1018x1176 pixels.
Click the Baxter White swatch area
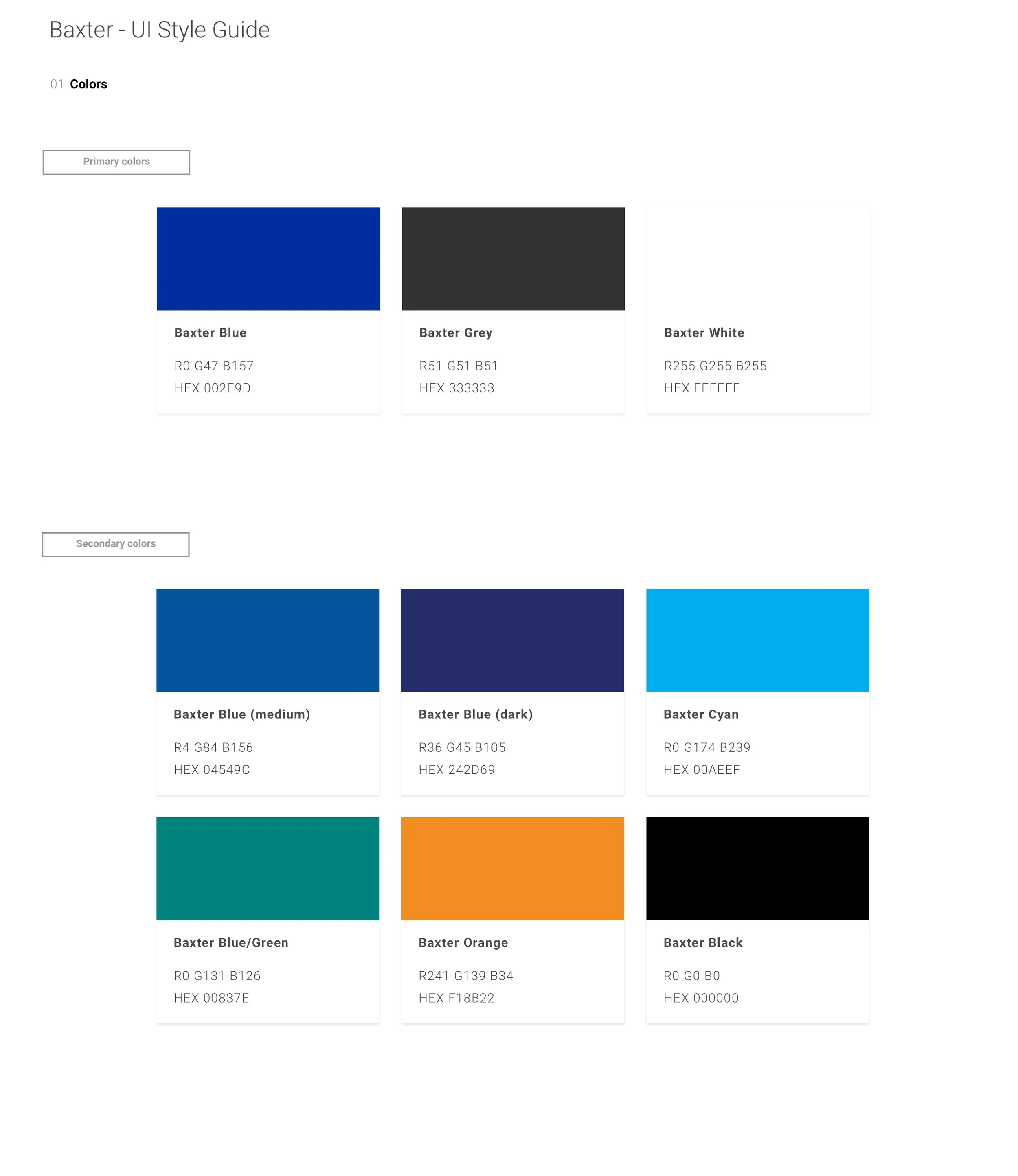tap(758, 258)
